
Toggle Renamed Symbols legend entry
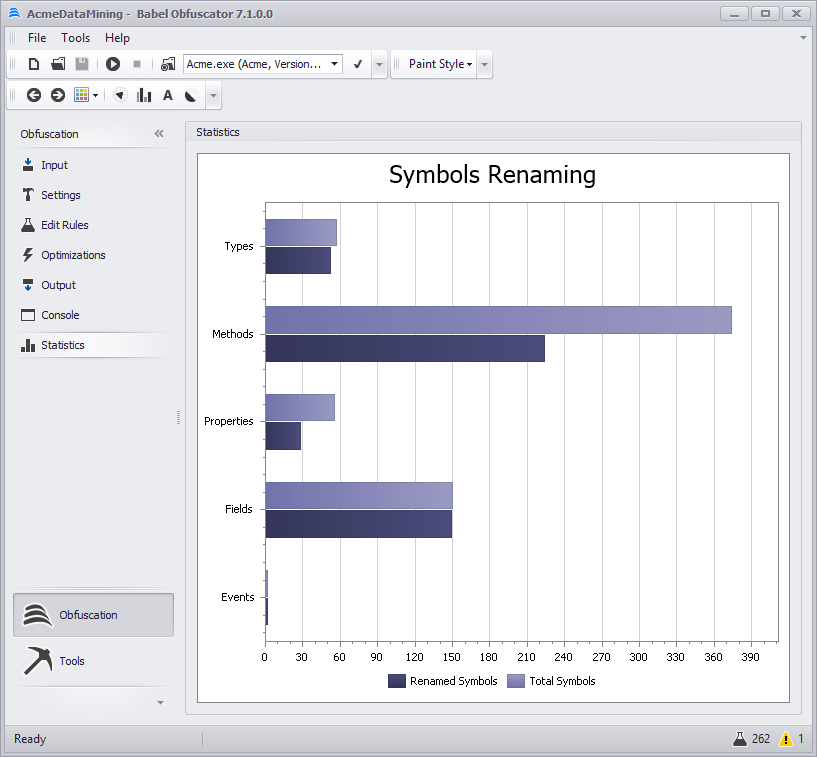click(x=442, y=681)
